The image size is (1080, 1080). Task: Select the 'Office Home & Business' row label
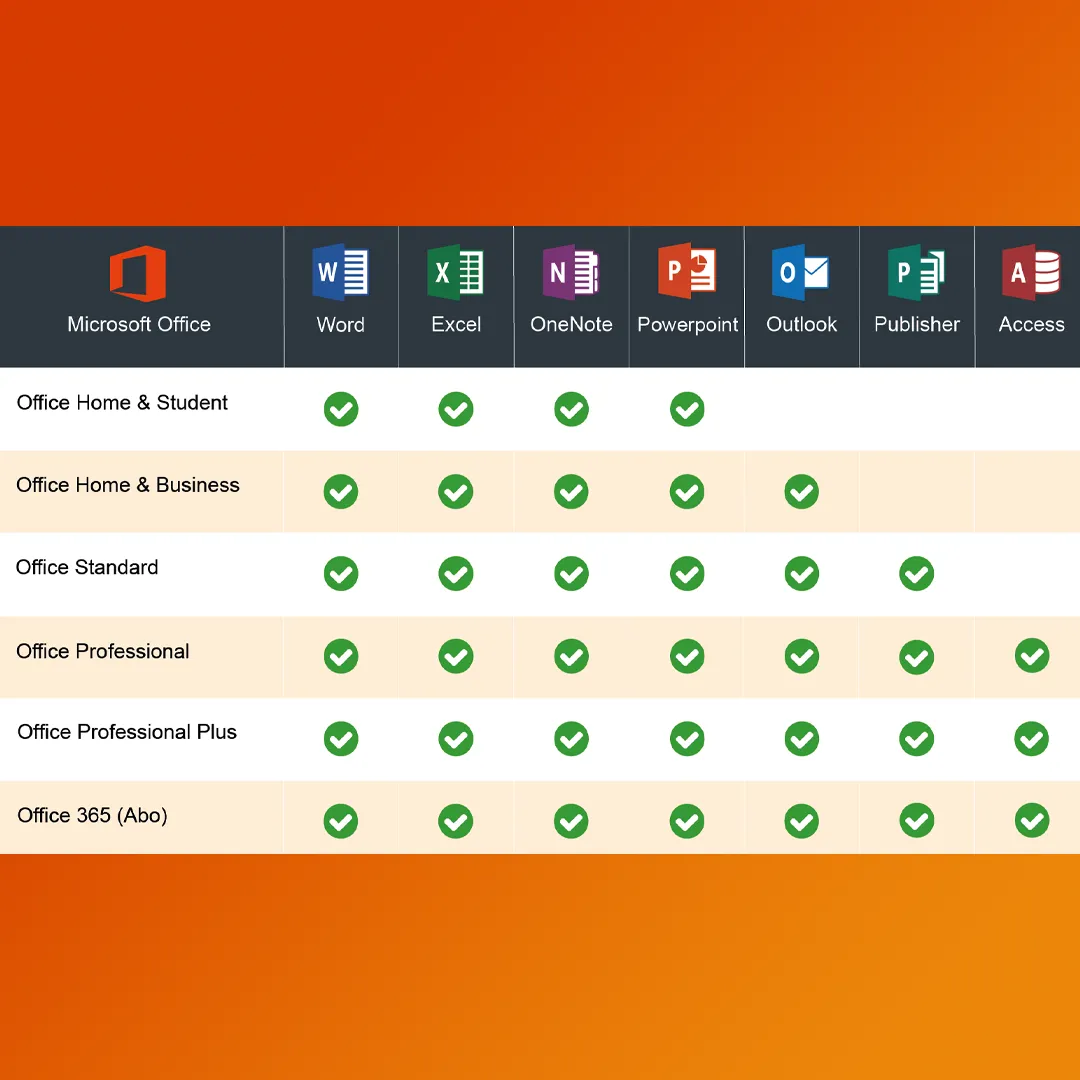coord(128,485)
